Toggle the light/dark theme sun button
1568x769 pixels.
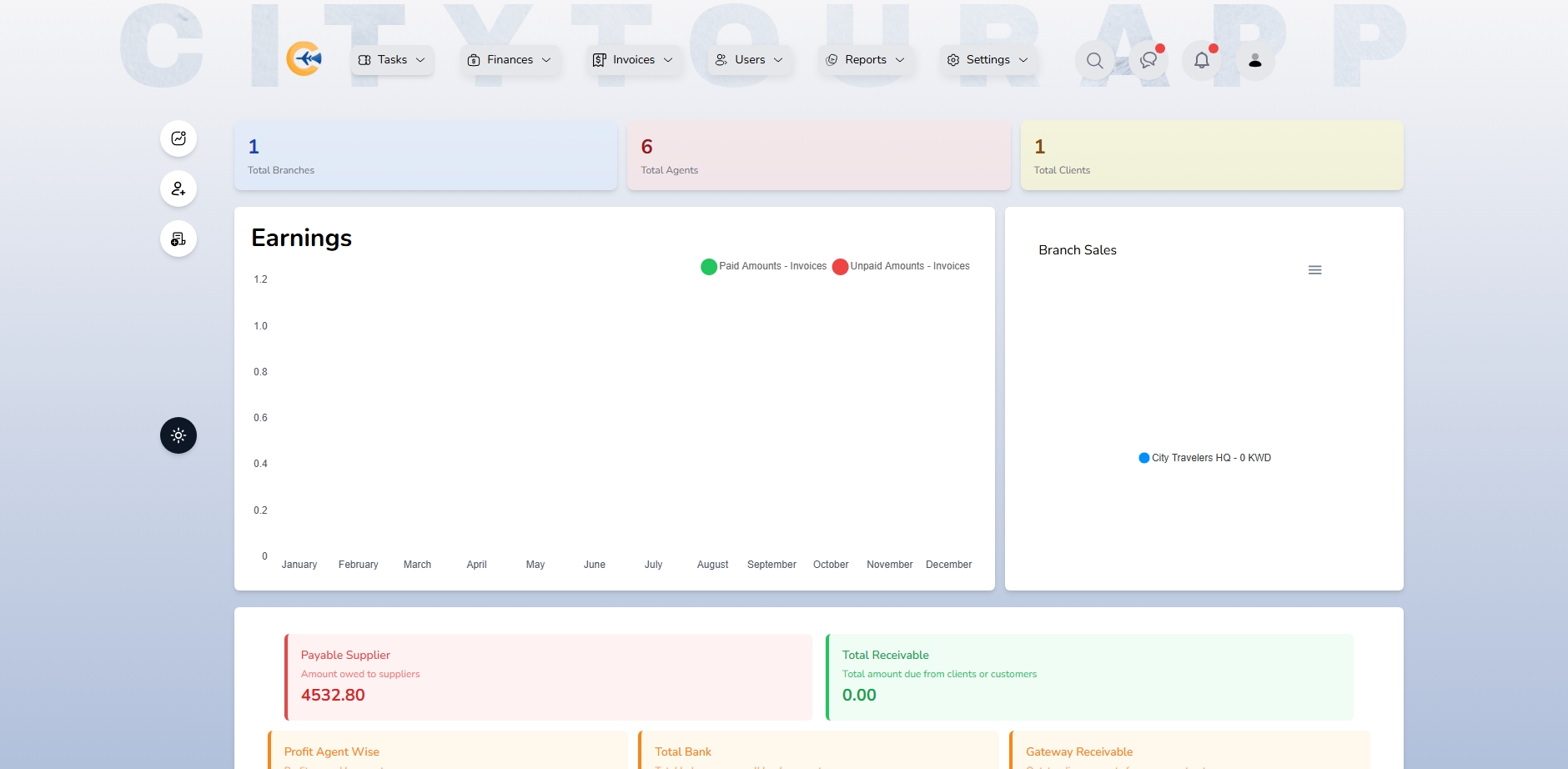coord(178,435)
